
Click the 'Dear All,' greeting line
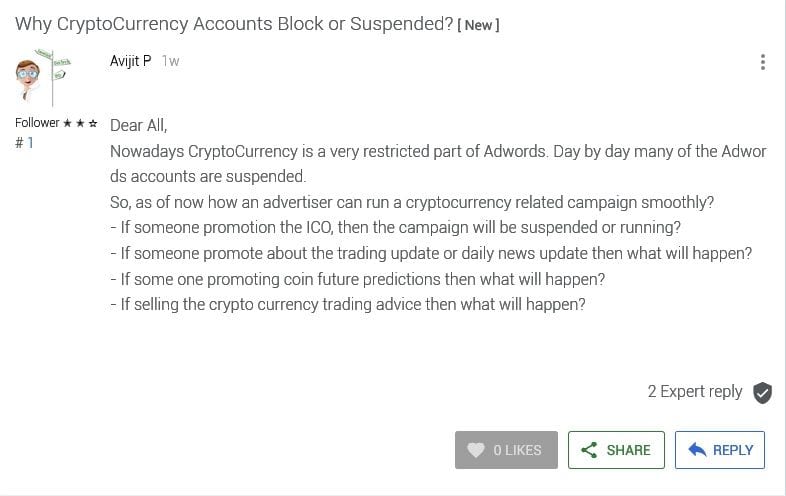pyautogui.click(x=138, y=125)
